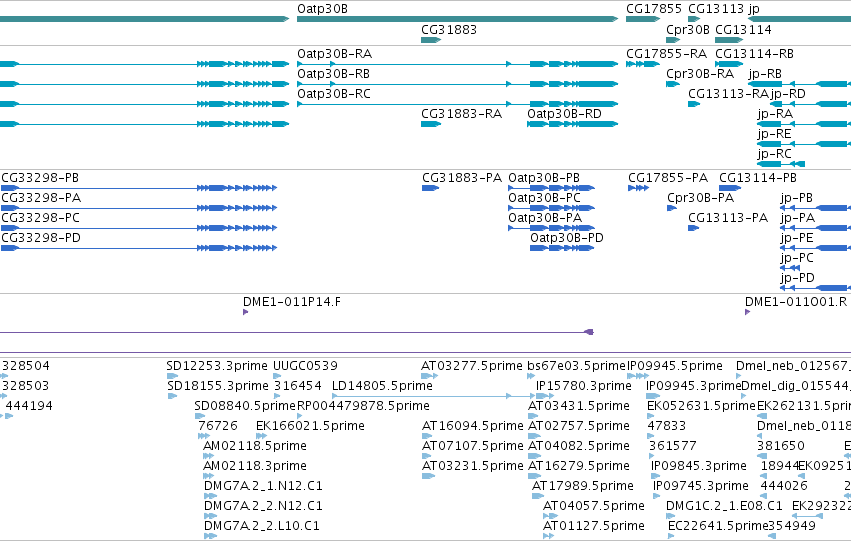Image resolution: width=851 pixels, height=541 pixels.
Task: Select the CG31883-PA protein label
Action: coord(462,178)
